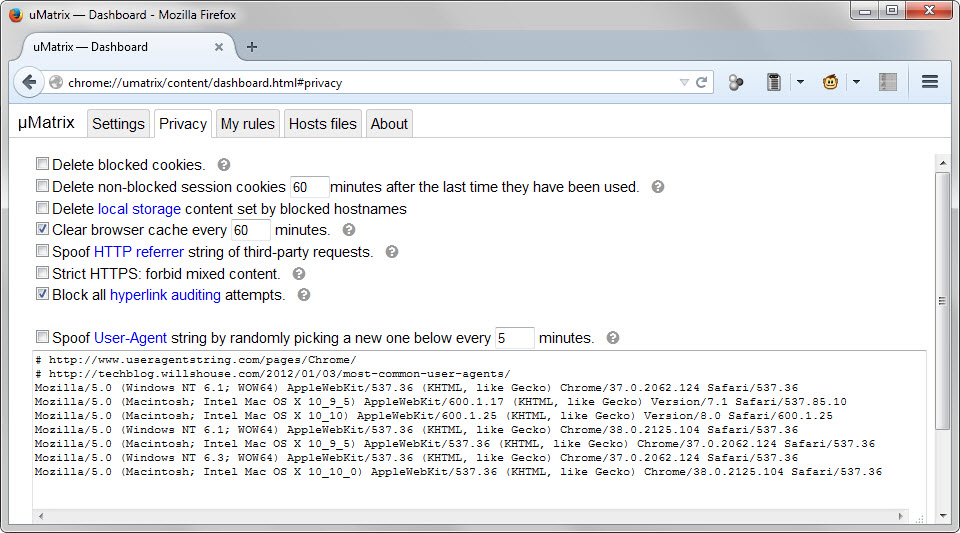960x533 pixels.
Task: Show help for Delete blocked cookies
Action: (224, 165)
